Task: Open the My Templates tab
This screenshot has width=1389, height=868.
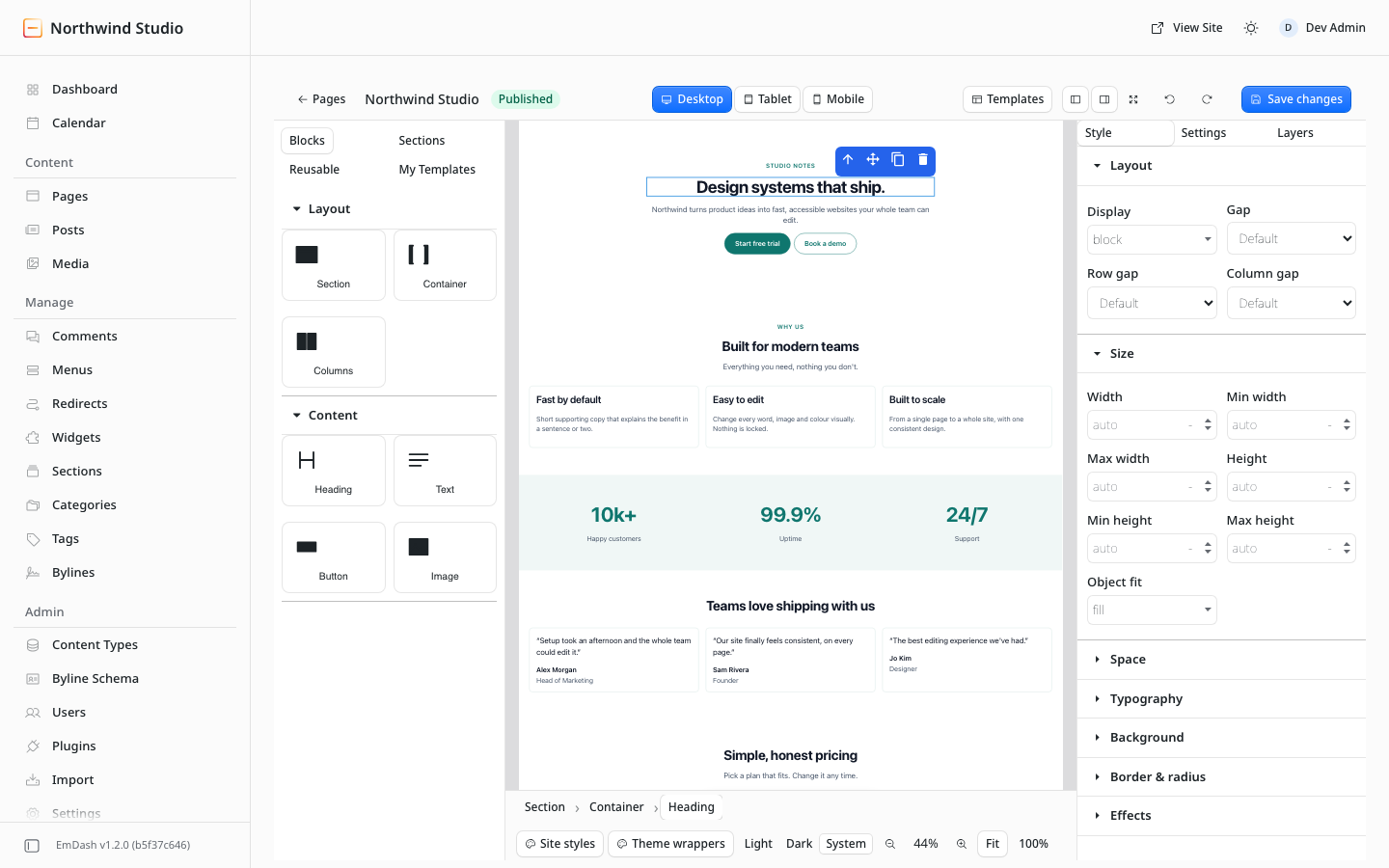Action: (x=437, y=170)
